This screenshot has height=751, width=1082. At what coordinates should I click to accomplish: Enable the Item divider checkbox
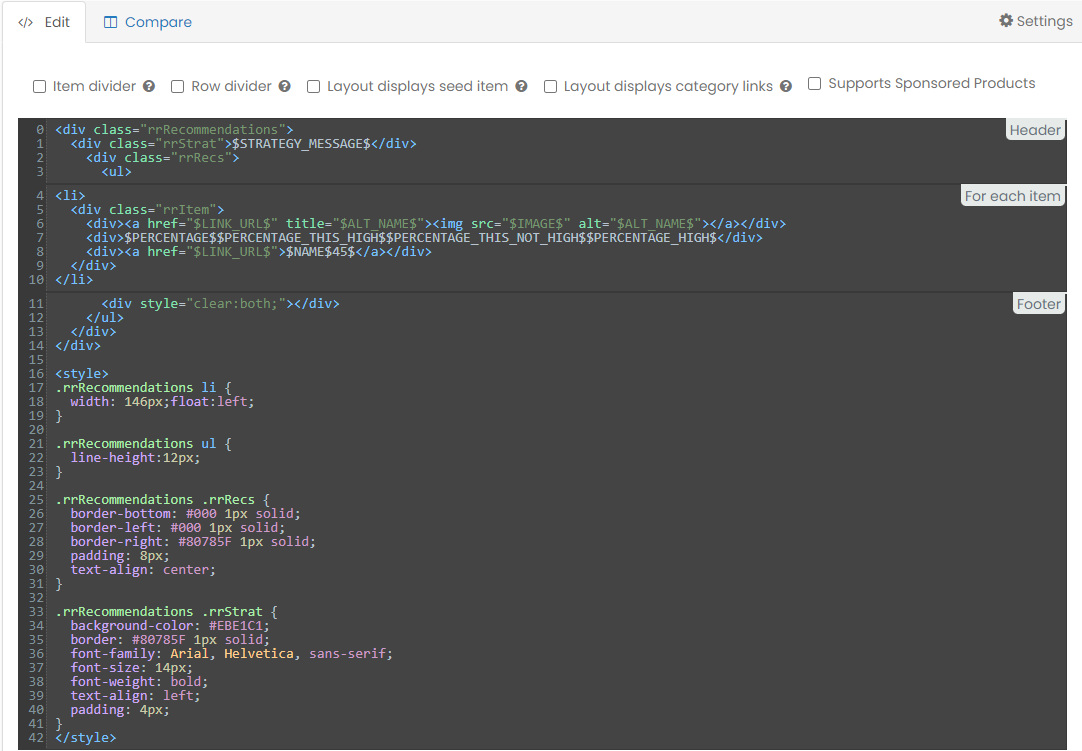40,86
